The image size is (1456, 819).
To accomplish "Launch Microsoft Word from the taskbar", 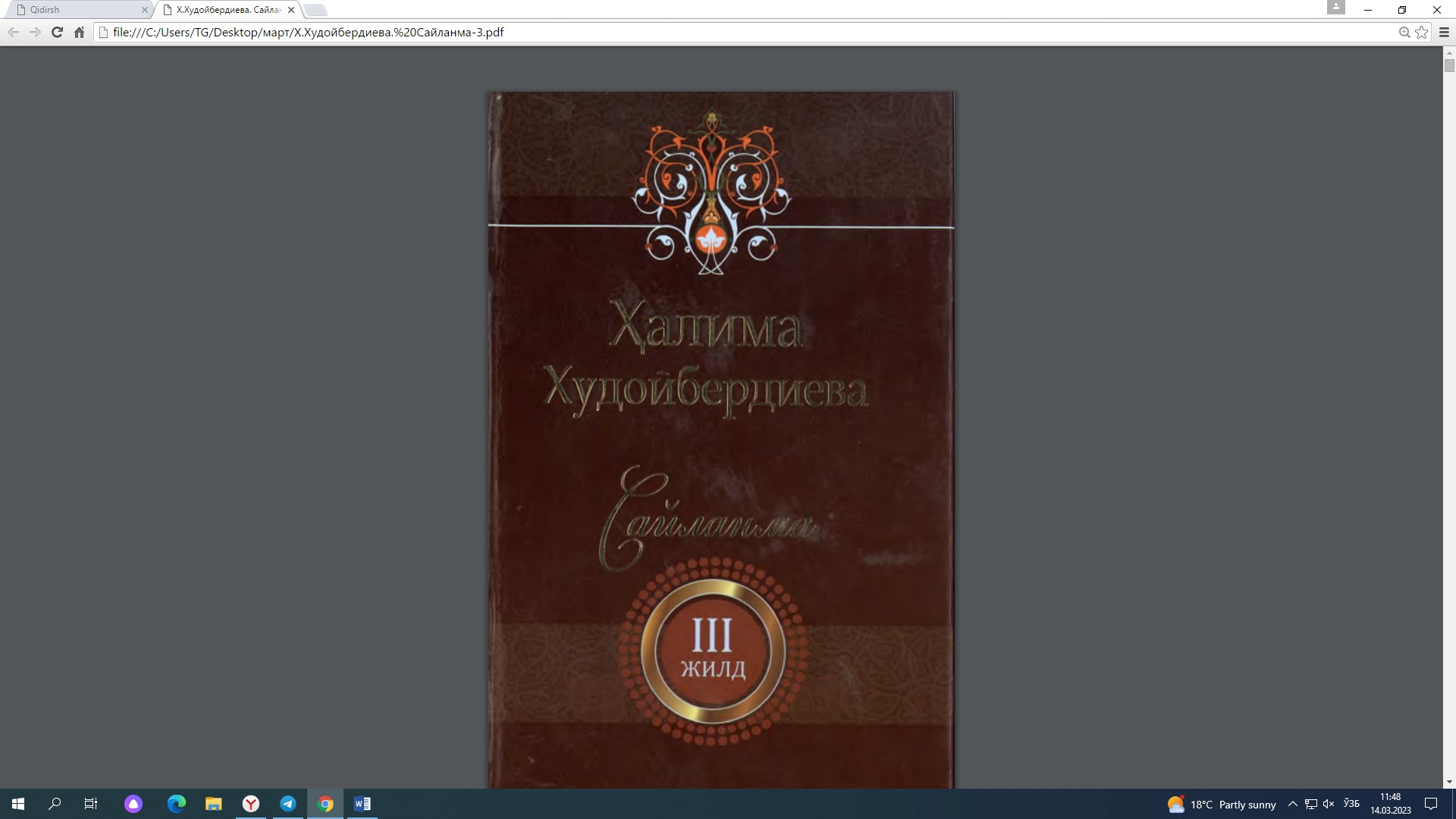I will (362, 804).
